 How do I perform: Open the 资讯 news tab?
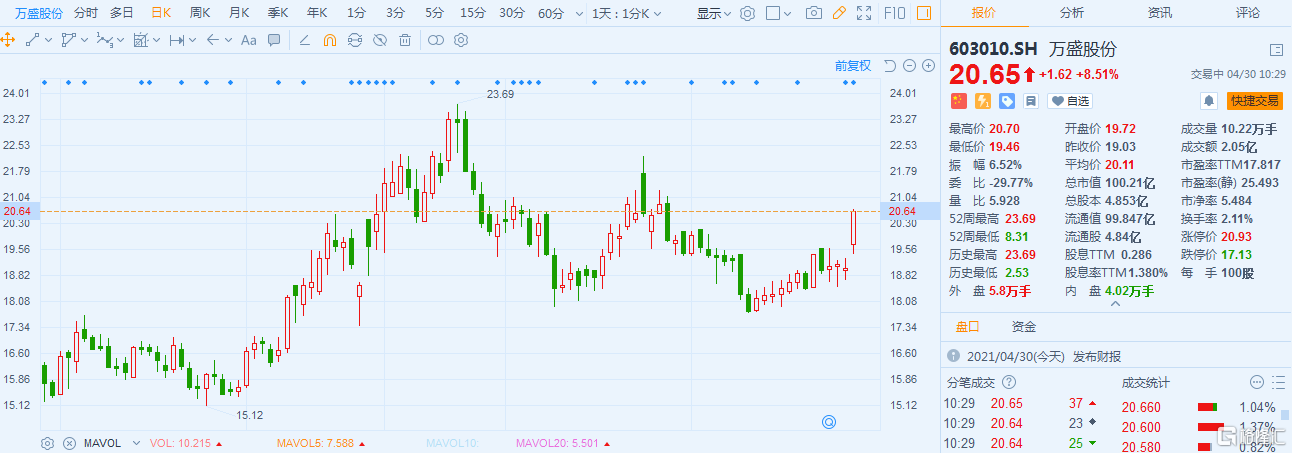coord(1160,12)
